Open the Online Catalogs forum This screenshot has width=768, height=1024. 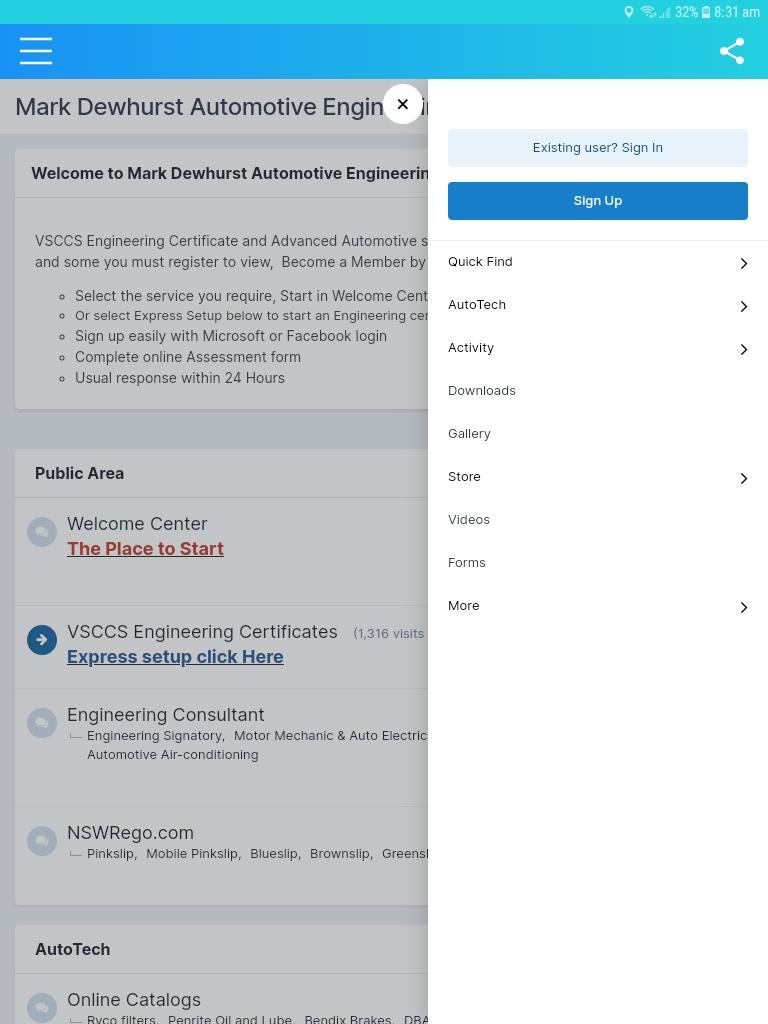tap(134, 1000)
